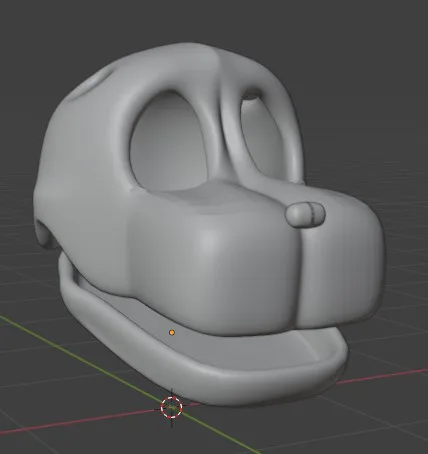
Task: Select the orange object origin dot
Action: pos(172,332)
